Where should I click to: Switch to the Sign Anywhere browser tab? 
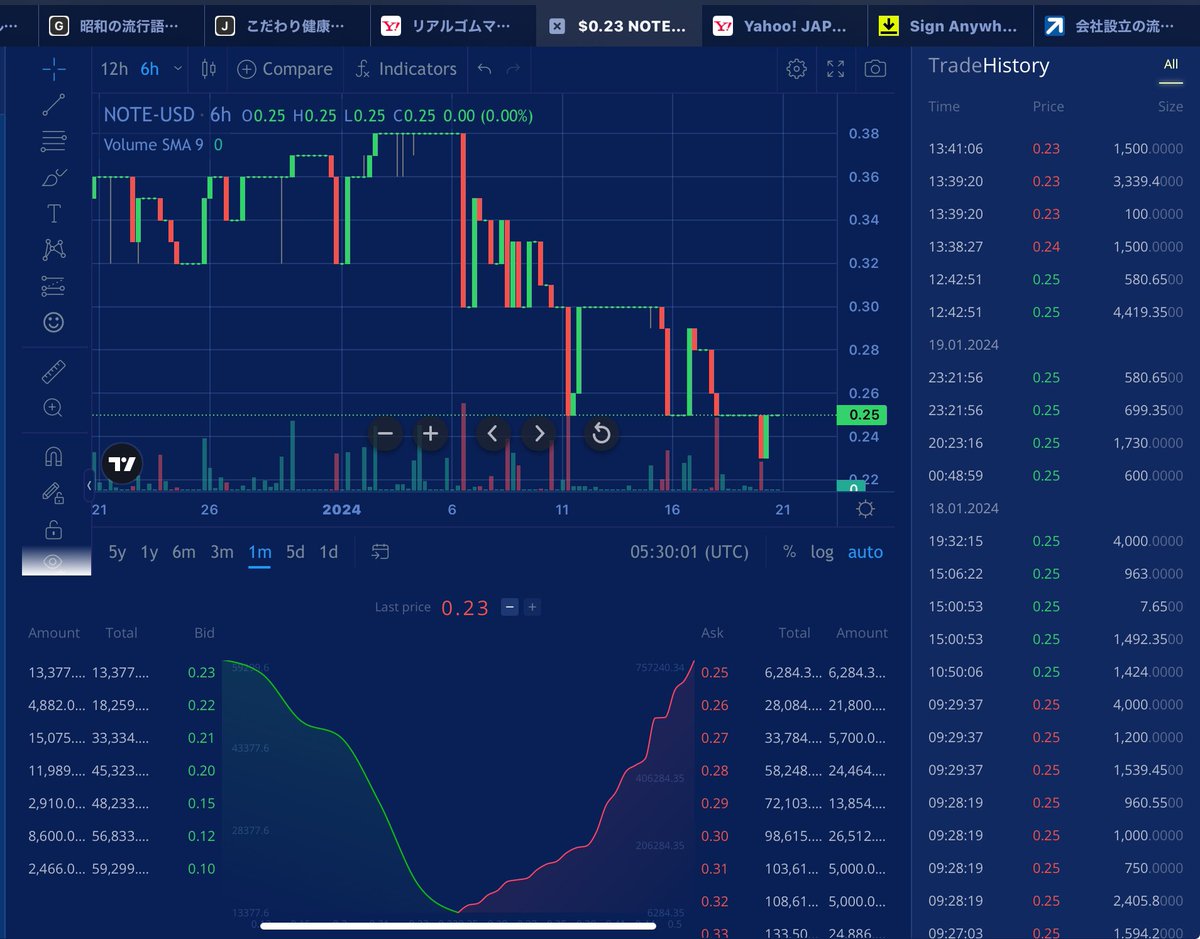950,26
